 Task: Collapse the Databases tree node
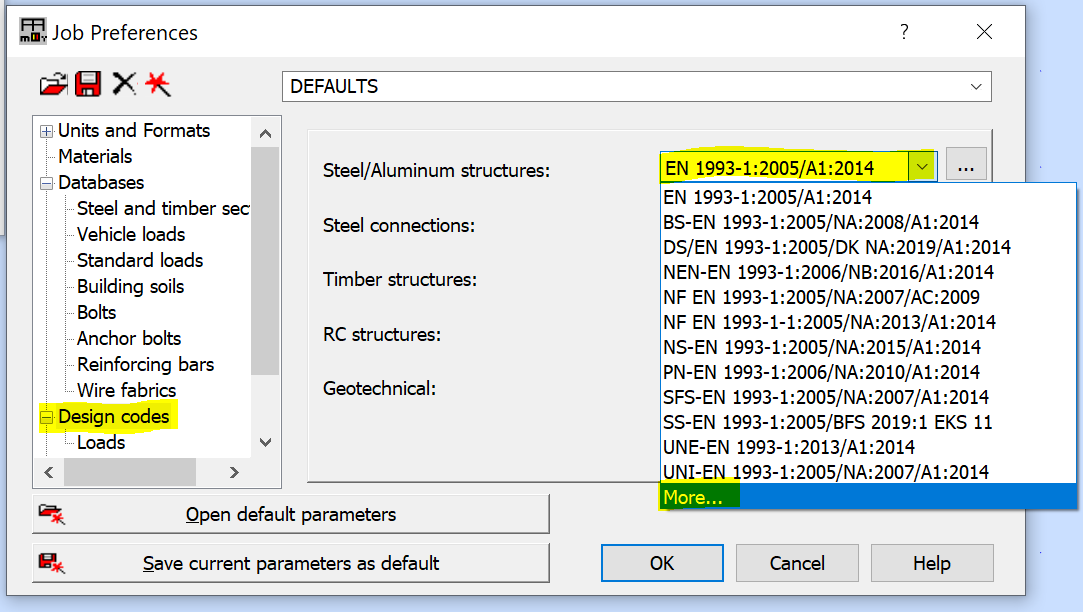click(x=46, y=184)
